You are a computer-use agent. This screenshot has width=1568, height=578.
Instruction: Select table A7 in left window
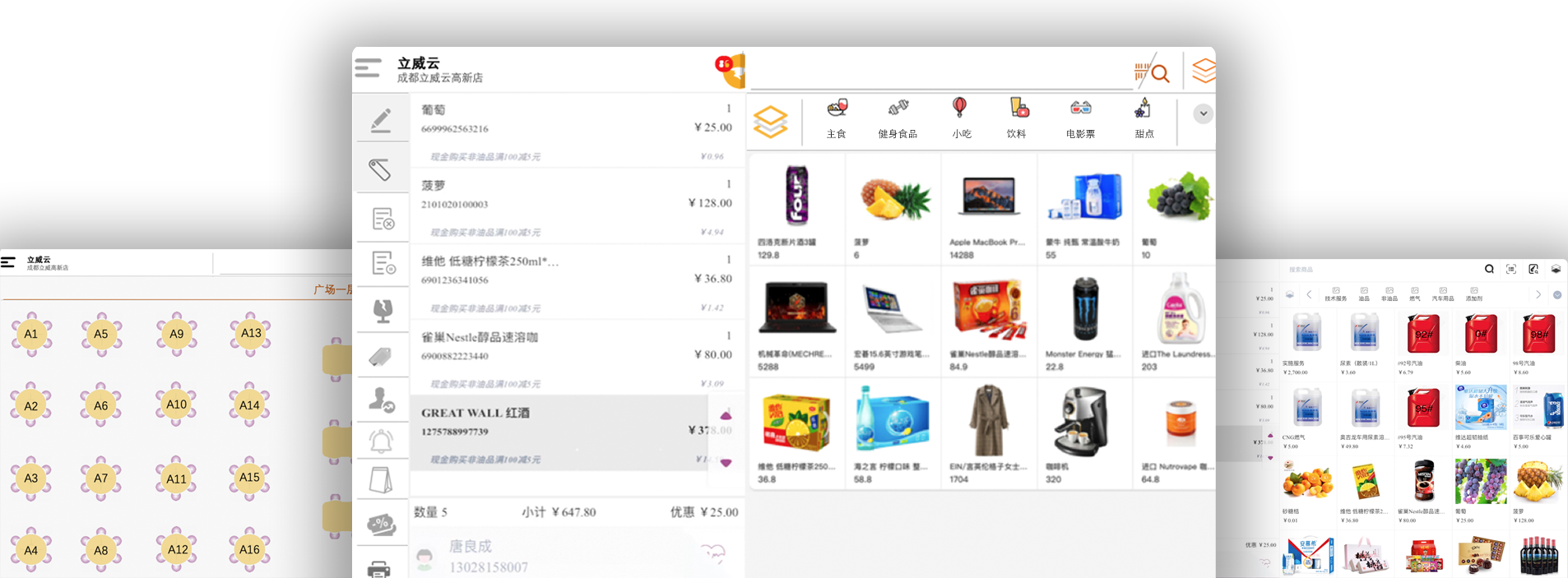(101, 478)
